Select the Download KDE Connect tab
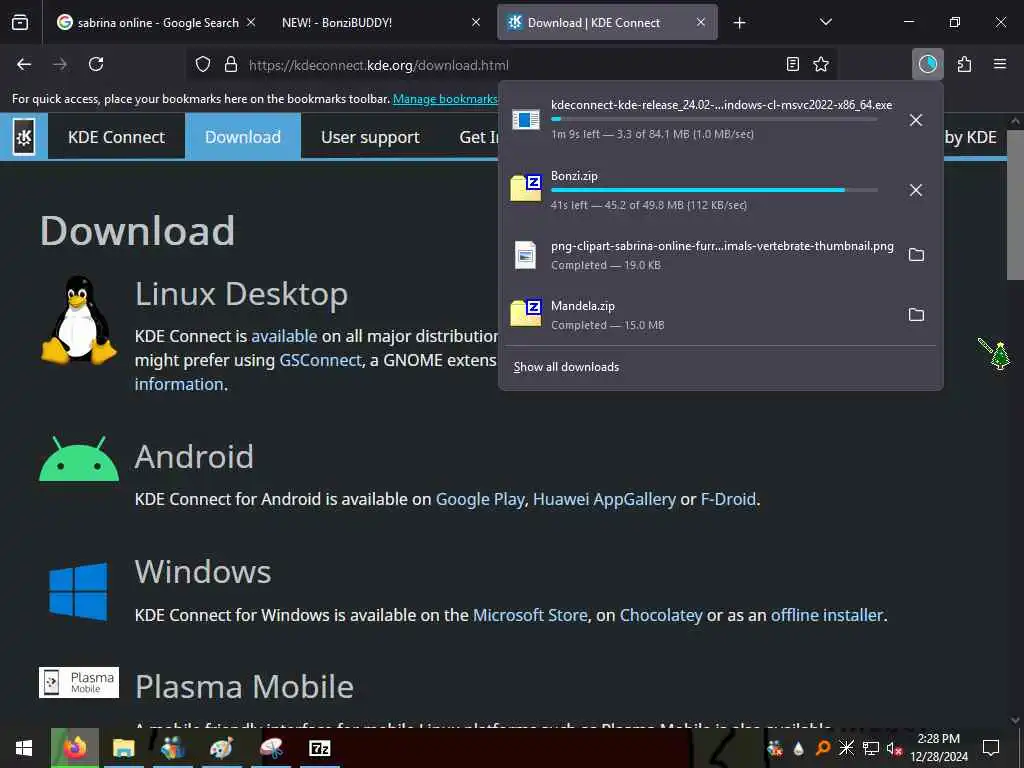 (607, 23)
